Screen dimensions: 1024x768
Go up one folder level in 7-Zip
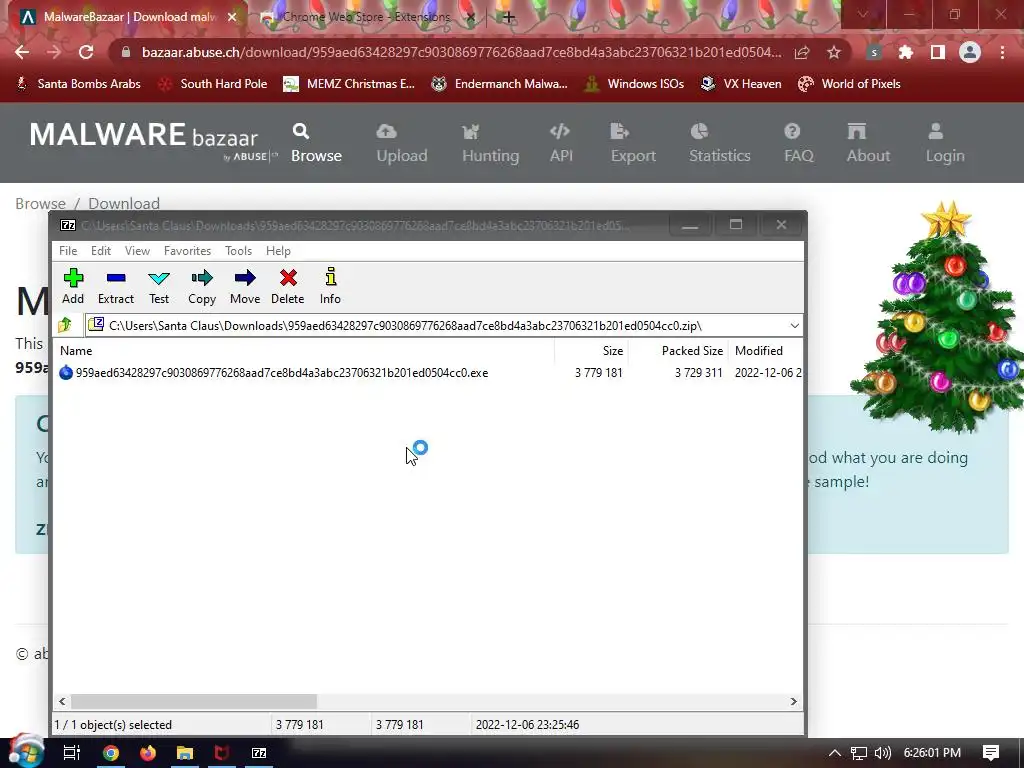pyautogui.click(x=65, y=325)
